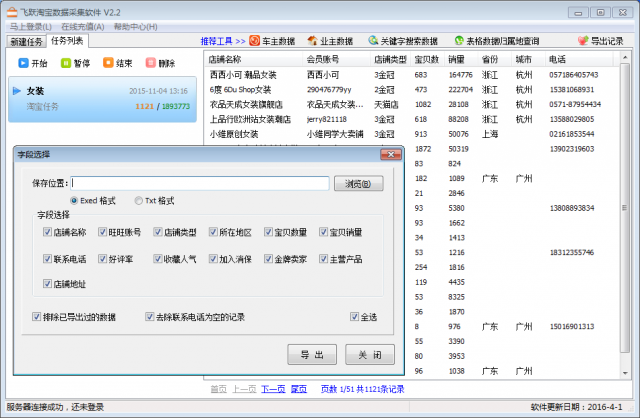The width and height of the screenshot is (640, 418).
Task: Open the 帮助中心(H) menu
Action: pyautogui.click(x=136, y=27)
